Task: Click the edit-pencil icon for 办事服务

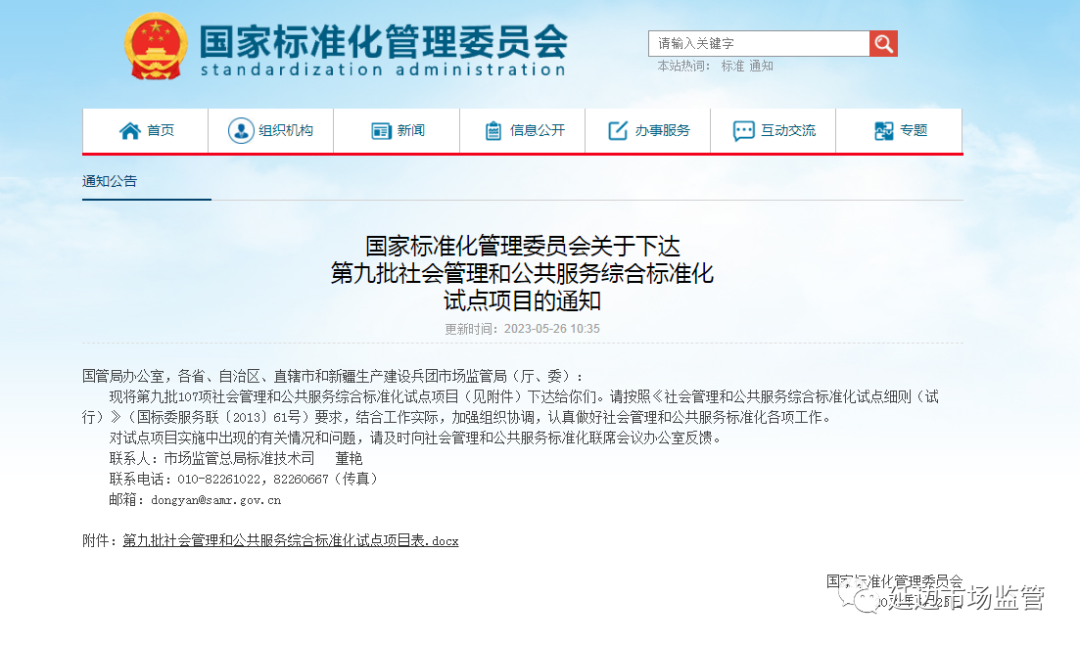Action: click(618, 130)
